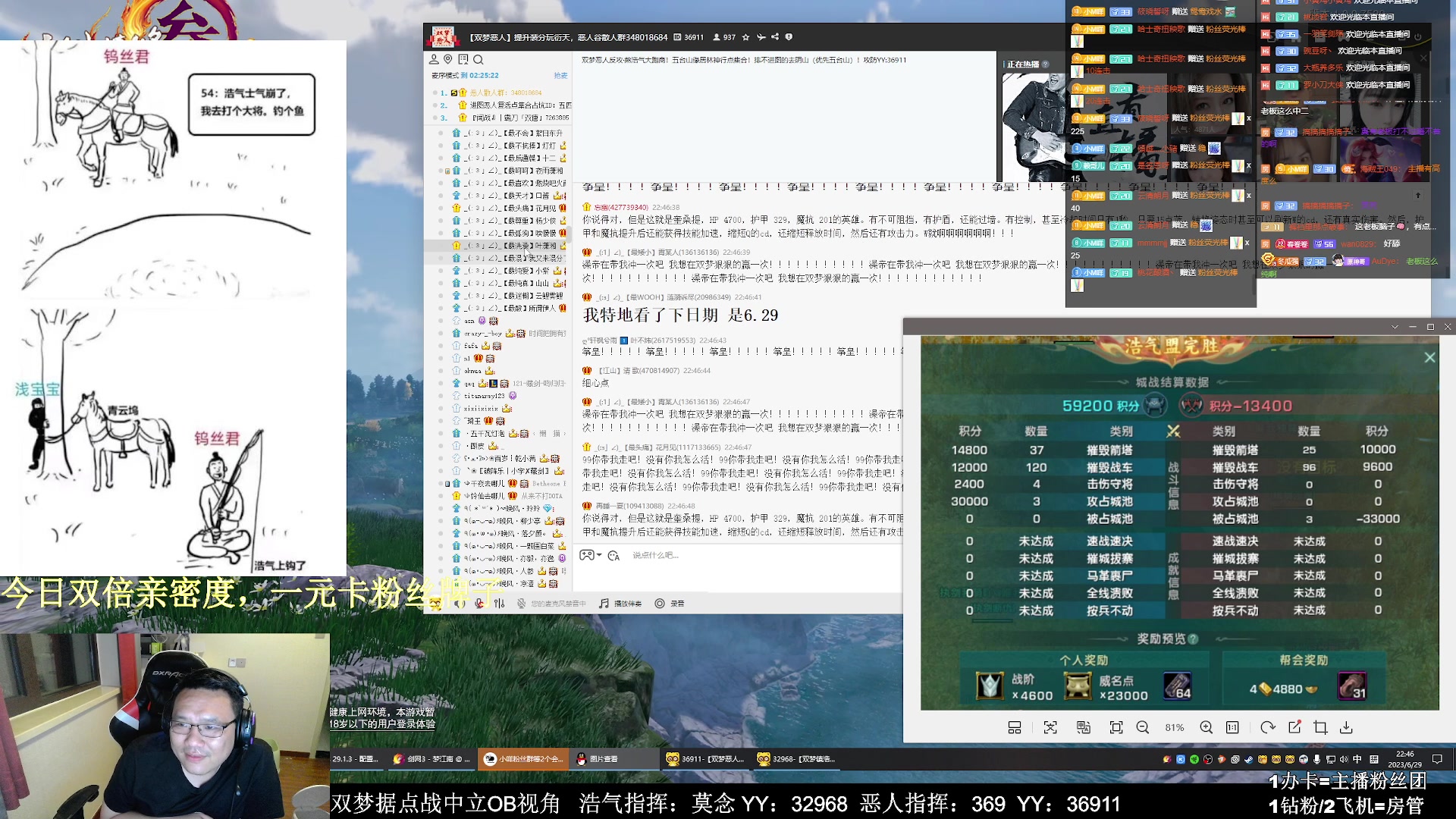Open the game controller menu in chat input

590,555
